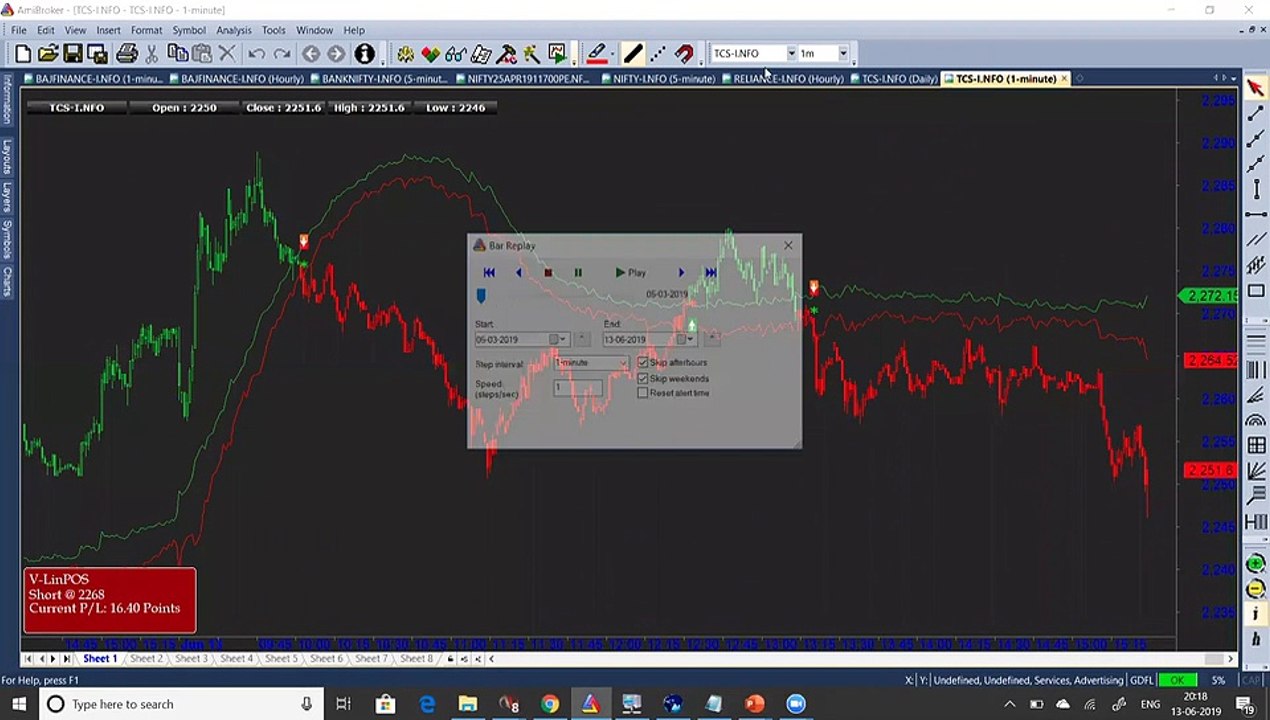Viewport: 1270px width, 720px height.
Task: Open the Charts side panel tab
Action: coord(7,282)
